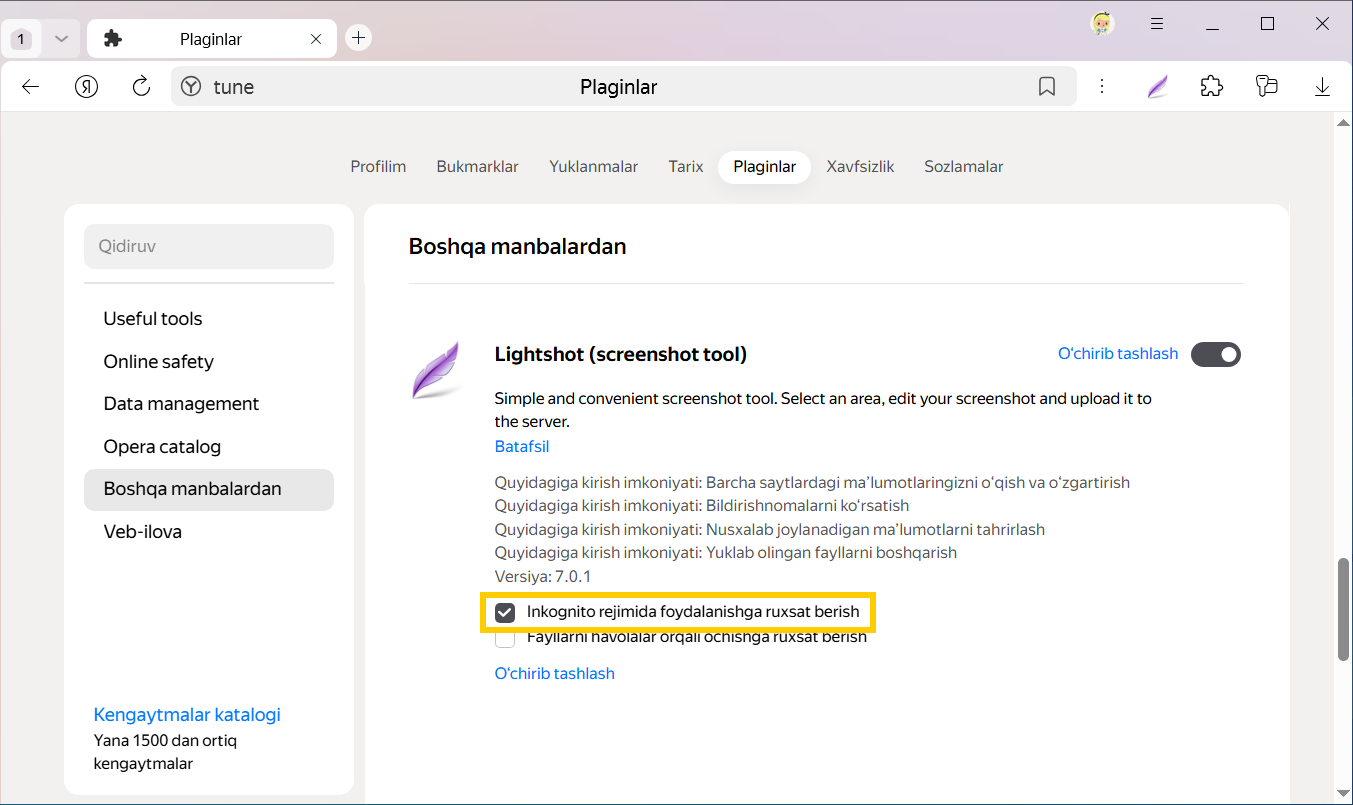Bookmark this page using bookmark icon
This screenshot has width=1353, height=805.
click(x=1047, y=87)
